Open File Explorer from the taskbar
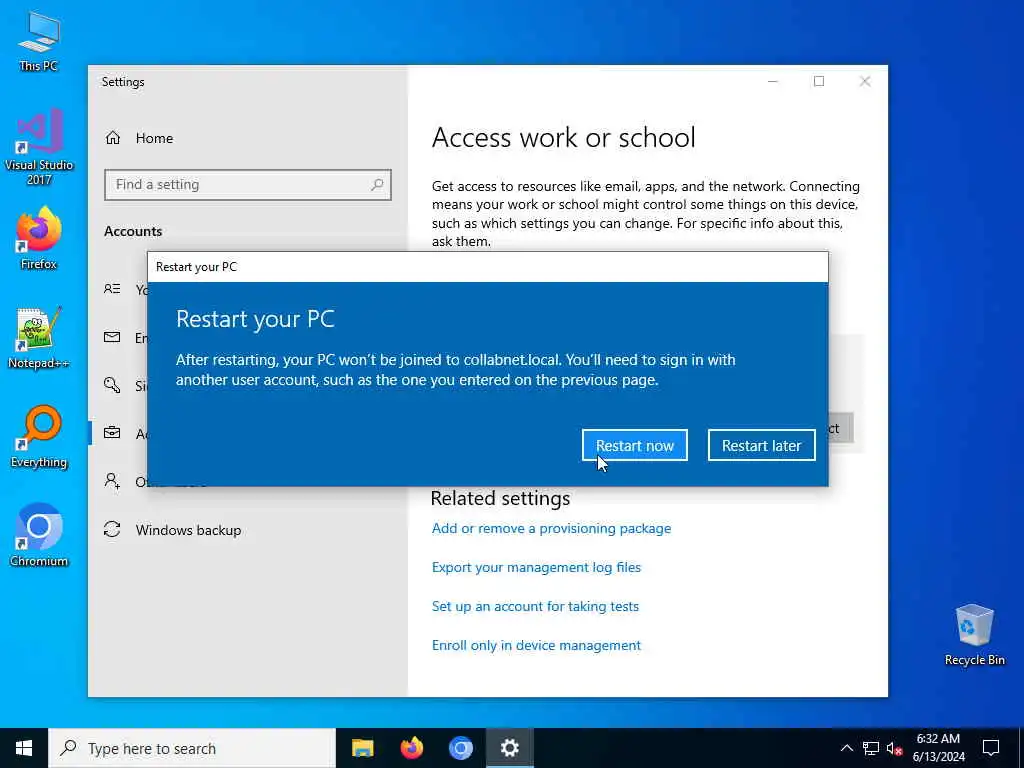 pyautogui.click(x=362, y=748)
